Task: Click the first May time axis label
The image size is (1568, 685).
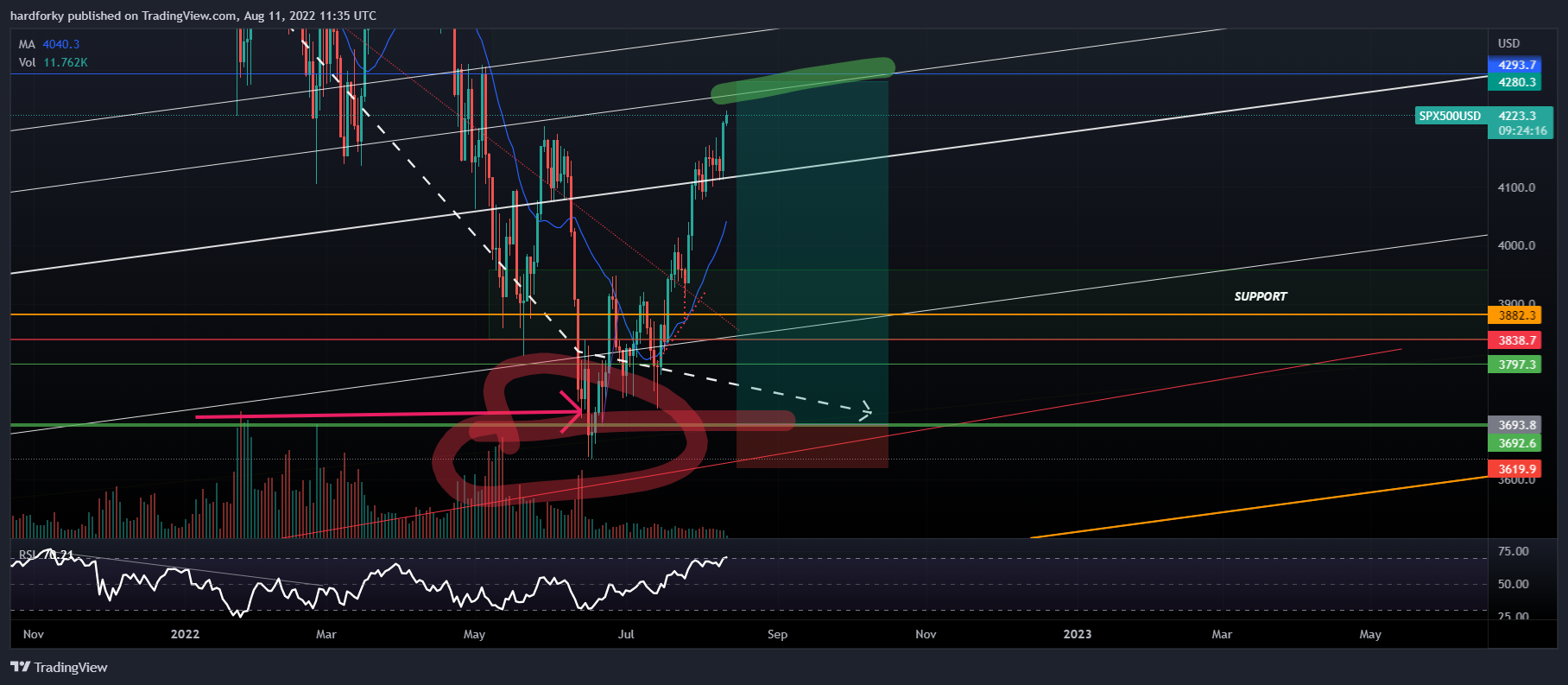Action: pos(474,634)
